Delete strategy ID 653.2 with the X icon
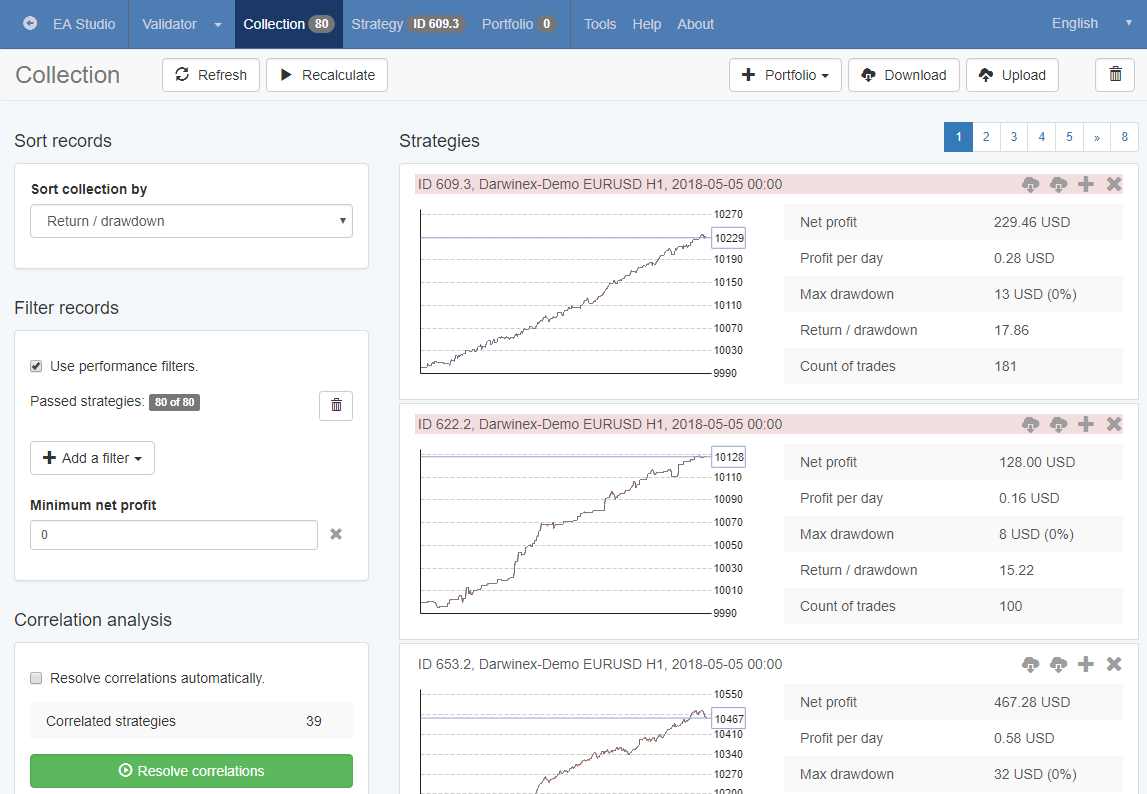The height and width of the screenshot is (794, 1147). pos(1113,664)
